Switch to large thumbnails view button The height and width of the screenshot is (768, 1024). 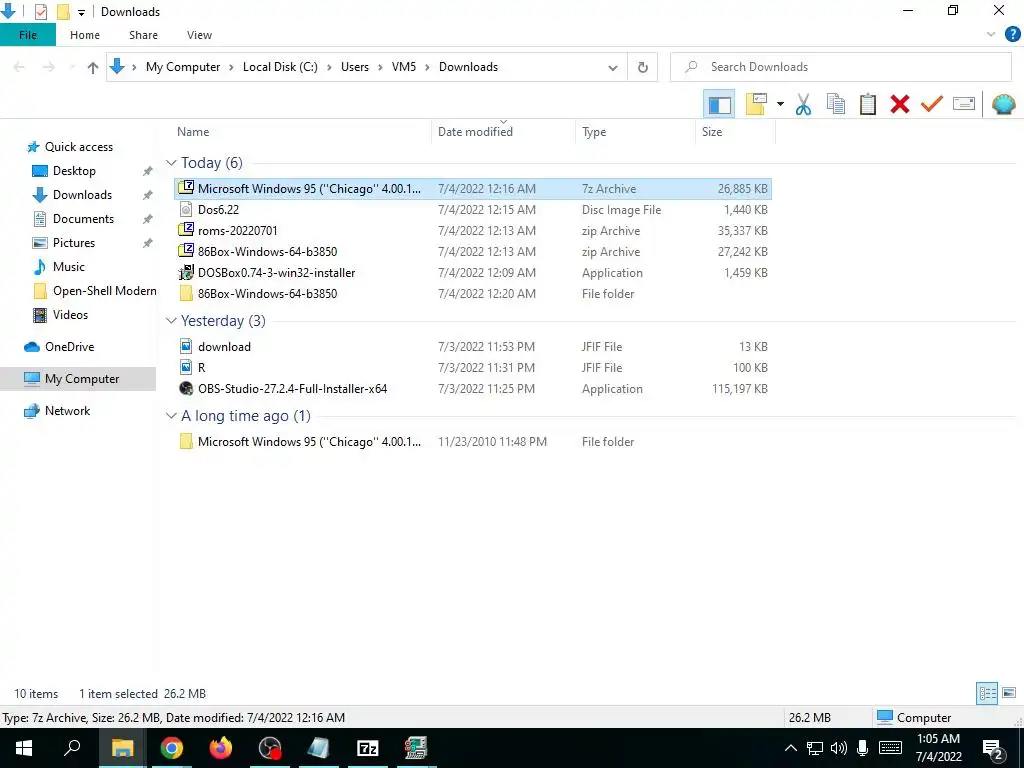1009,693
